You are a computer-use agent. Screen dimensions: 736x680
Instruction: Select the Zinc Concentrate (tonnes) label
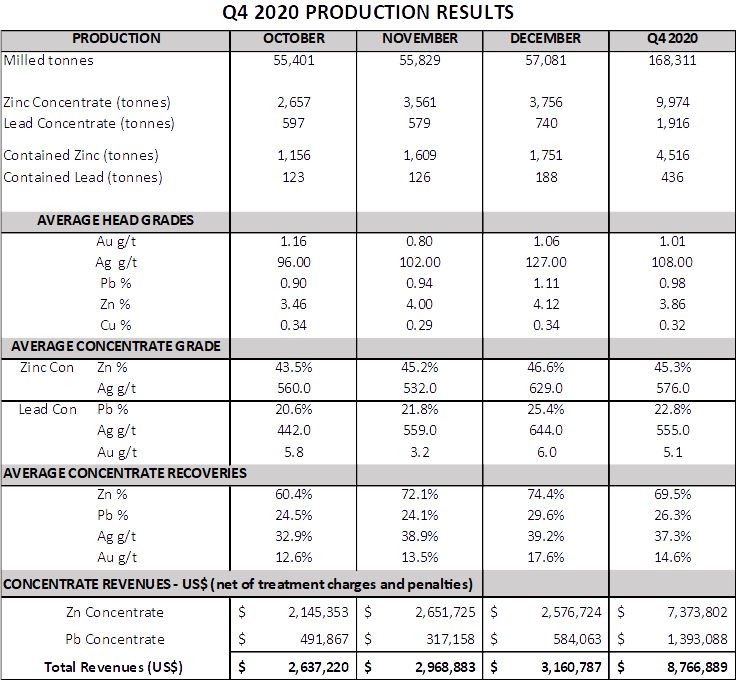(x=87, y=102)
